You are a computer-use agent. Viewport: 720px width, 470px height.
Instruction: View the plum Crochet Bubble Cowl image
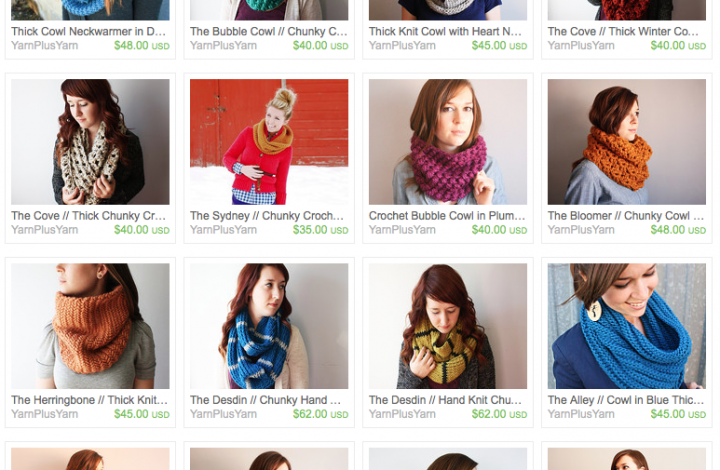point(448,142)
